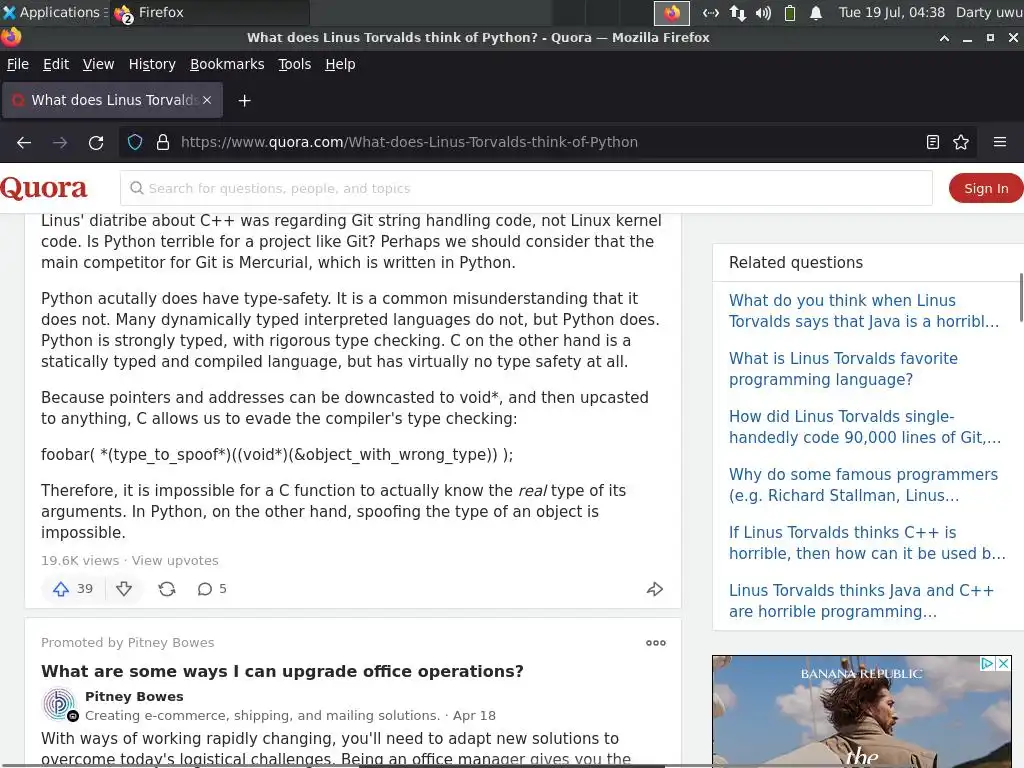Bookmark this page with star icon
The image size is (1024, 768).
[961, 142]
